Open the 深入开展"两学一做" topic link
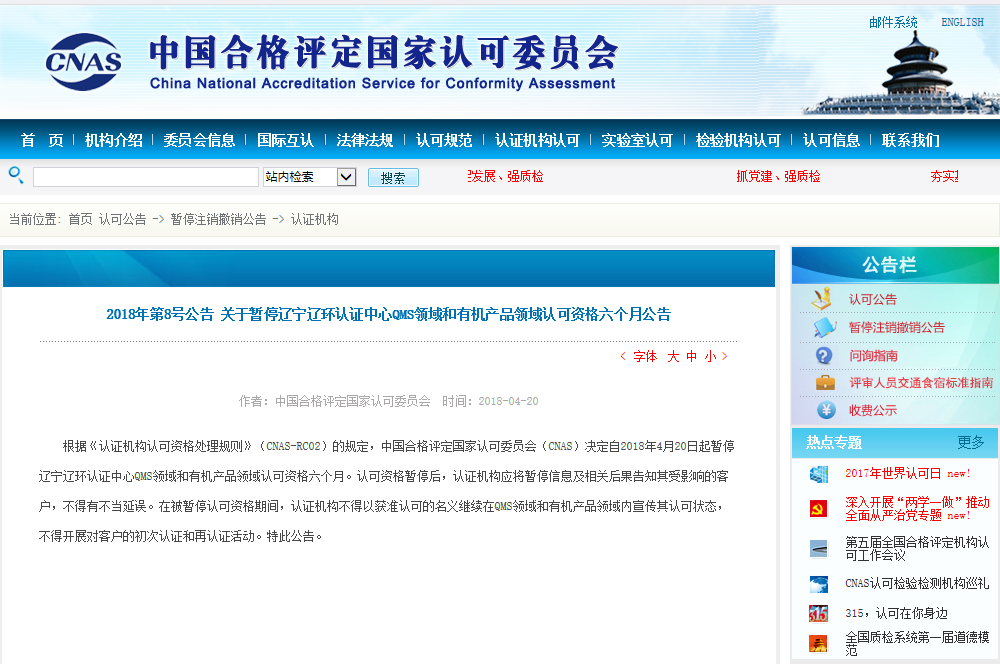The width and height of the screenshot is (1000, 664). [x=917, y=508]
